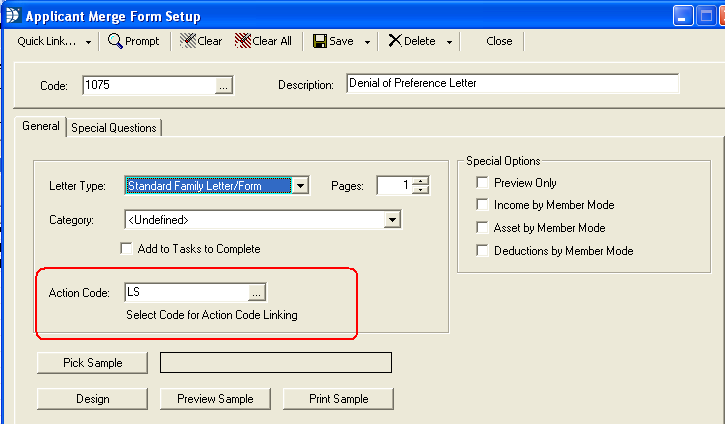Click the Pick Sample button
This screenshot has height=424, width=725.
coord(93,363)
